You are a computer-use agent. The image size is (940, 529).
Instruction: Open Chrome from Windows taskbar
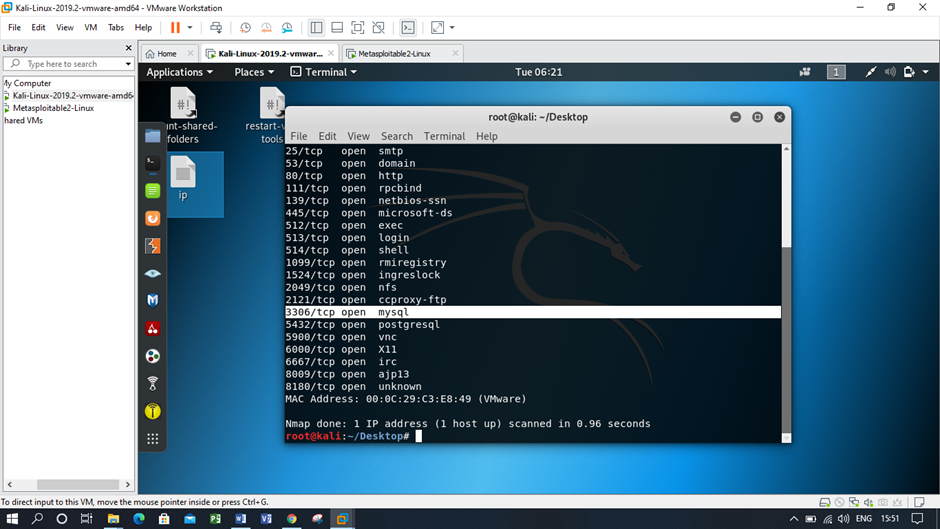(x=291, y=519)
